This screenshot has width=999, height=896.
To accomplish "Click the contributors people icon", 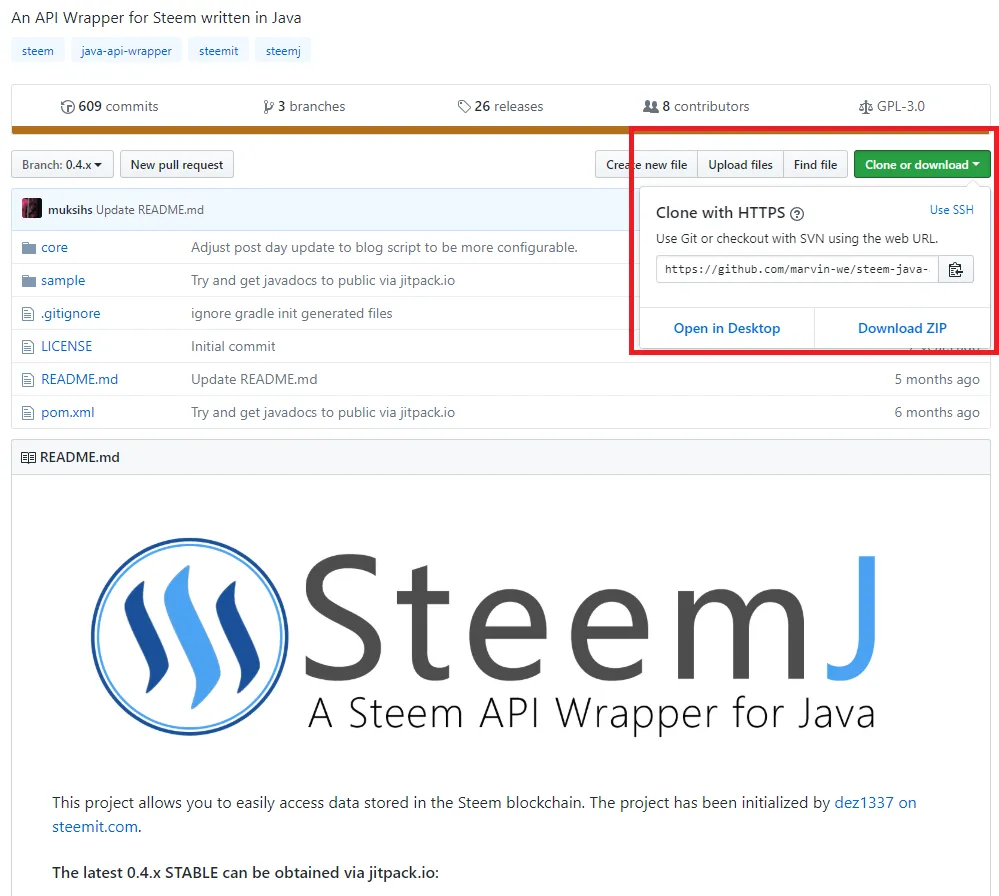I will pos(650,106).
